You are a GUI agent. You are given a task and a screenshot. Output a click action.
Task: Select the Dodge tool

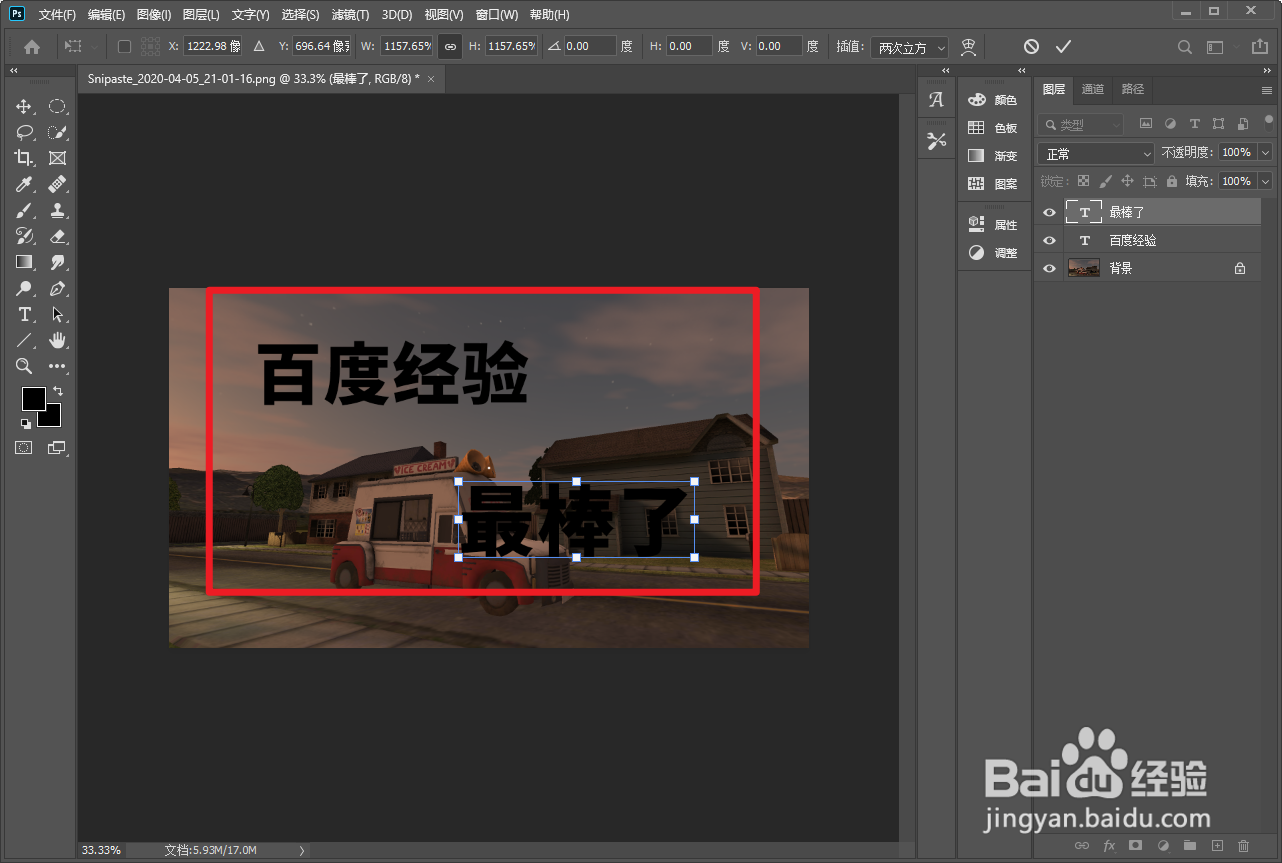(x=24, y=288)
